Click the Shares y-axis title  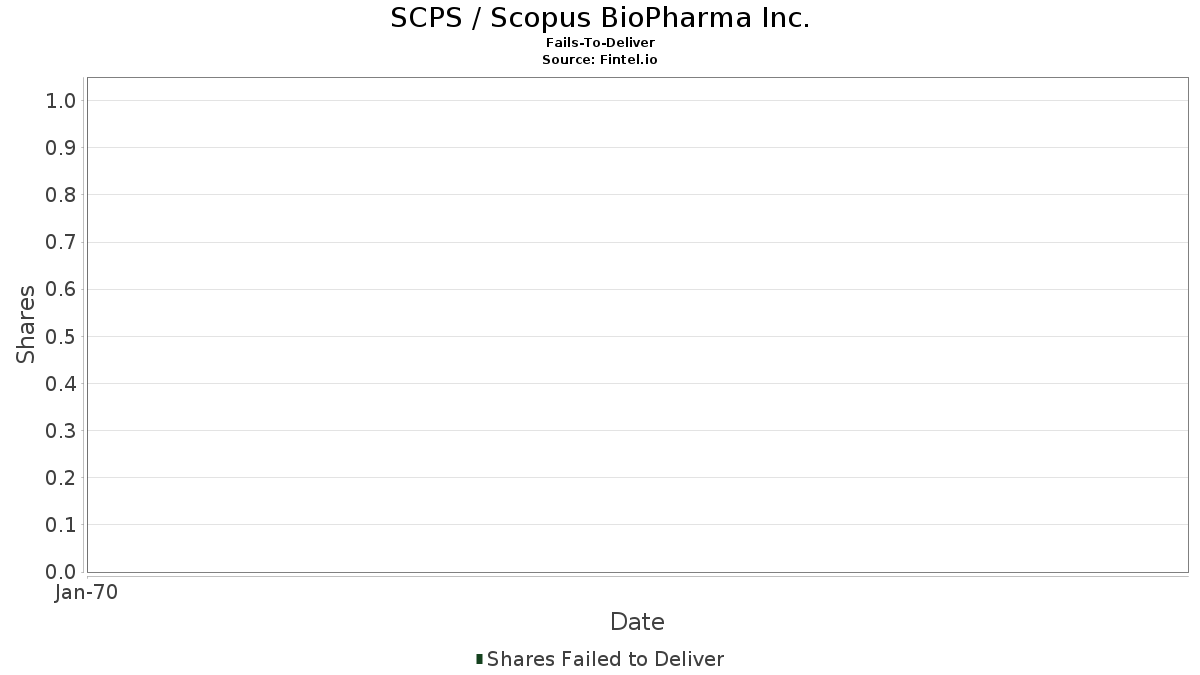pos(27,324)
